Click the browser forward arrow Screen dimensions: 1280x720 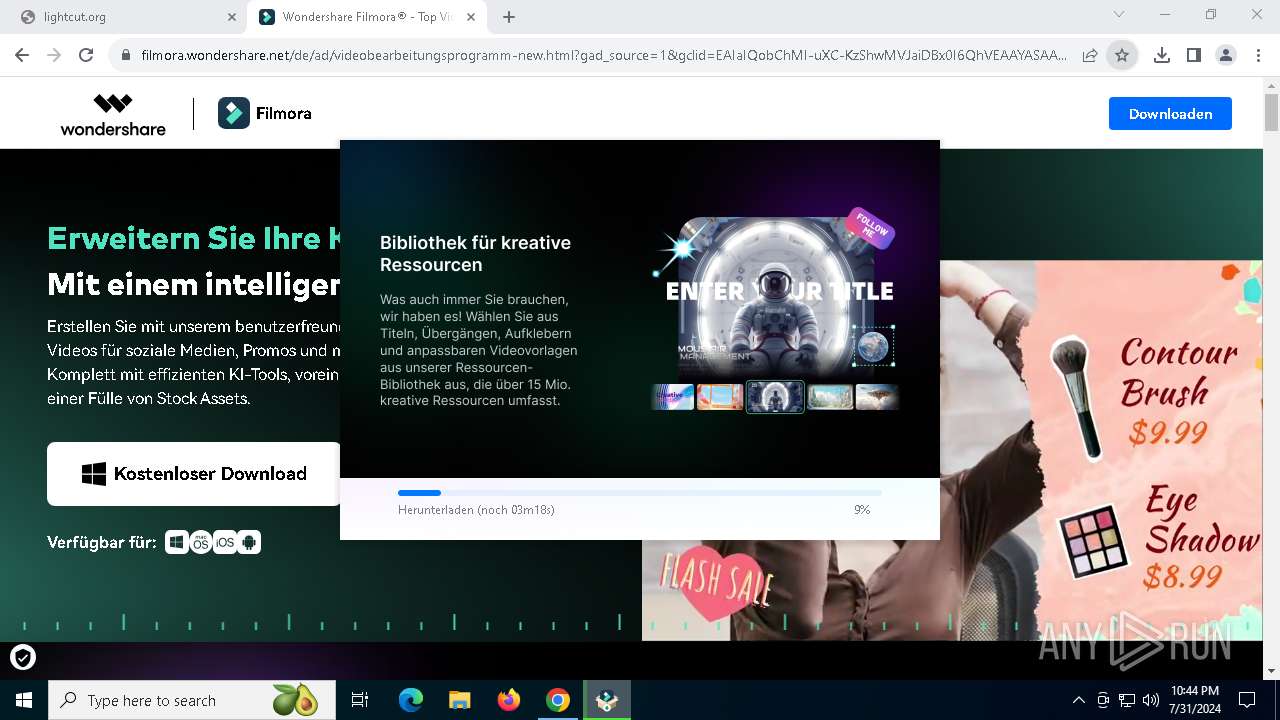click(54, 56)
